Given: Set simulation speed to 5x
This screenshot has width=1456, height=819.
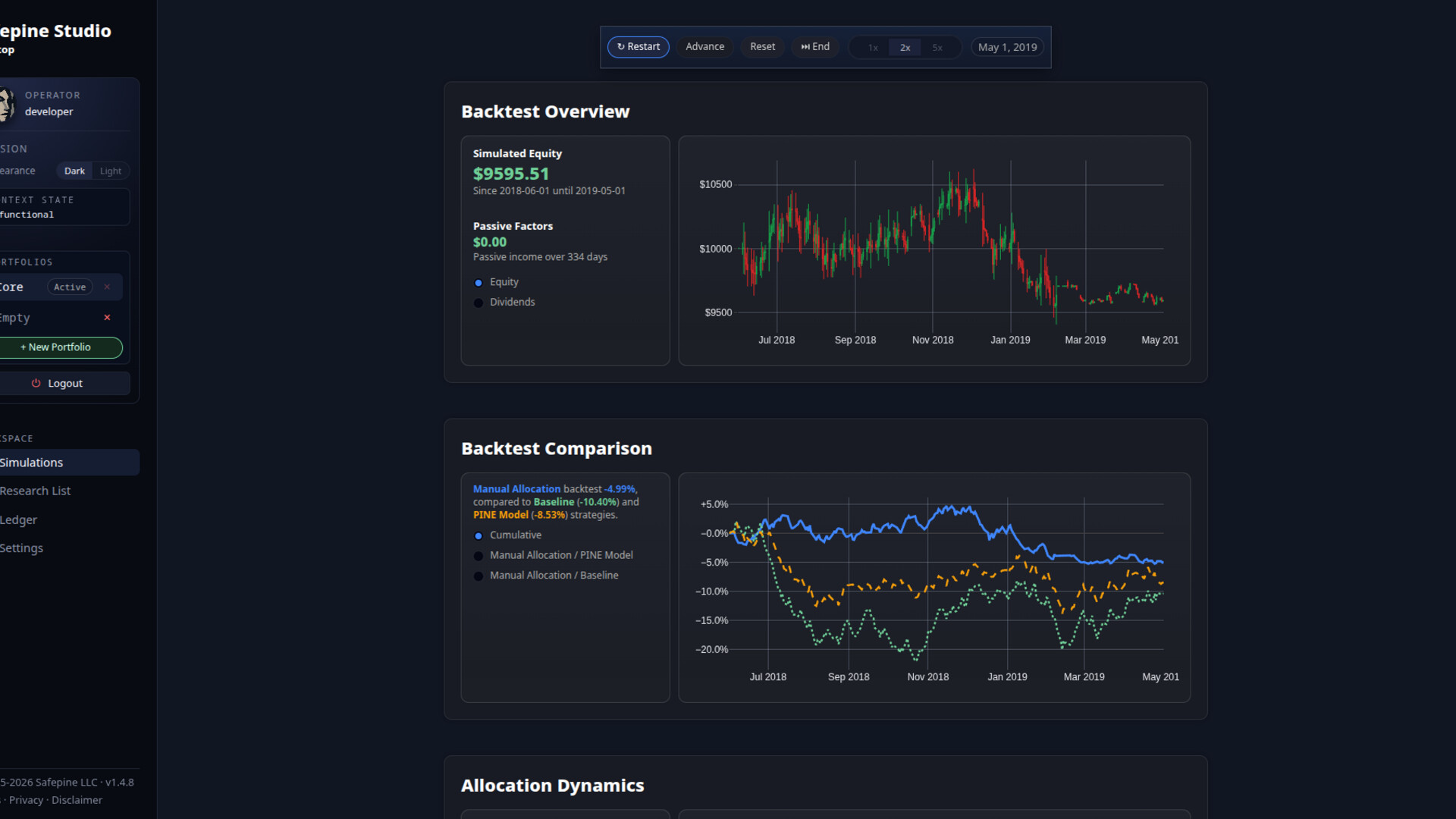Looking at the screenshot, I should (937, 48).
